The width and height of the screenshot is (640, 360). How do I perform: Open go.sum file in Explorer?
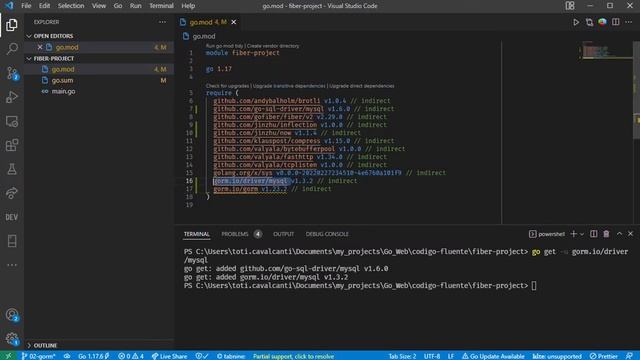tap(62, 80)
